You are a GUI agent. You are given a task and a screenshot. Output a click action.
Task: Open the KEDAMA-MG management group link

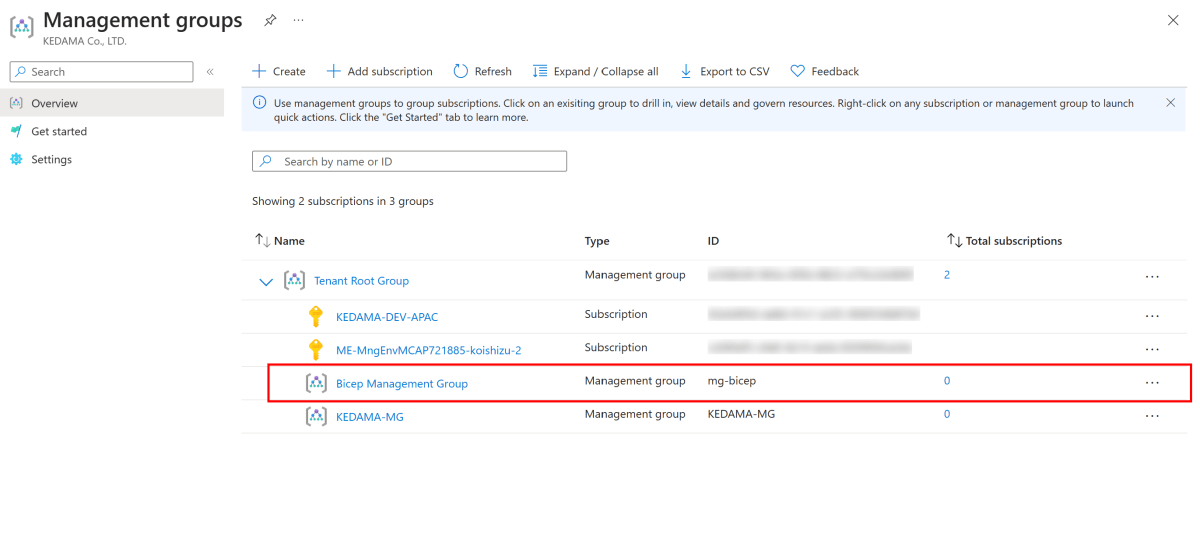[x=370, y=416]
